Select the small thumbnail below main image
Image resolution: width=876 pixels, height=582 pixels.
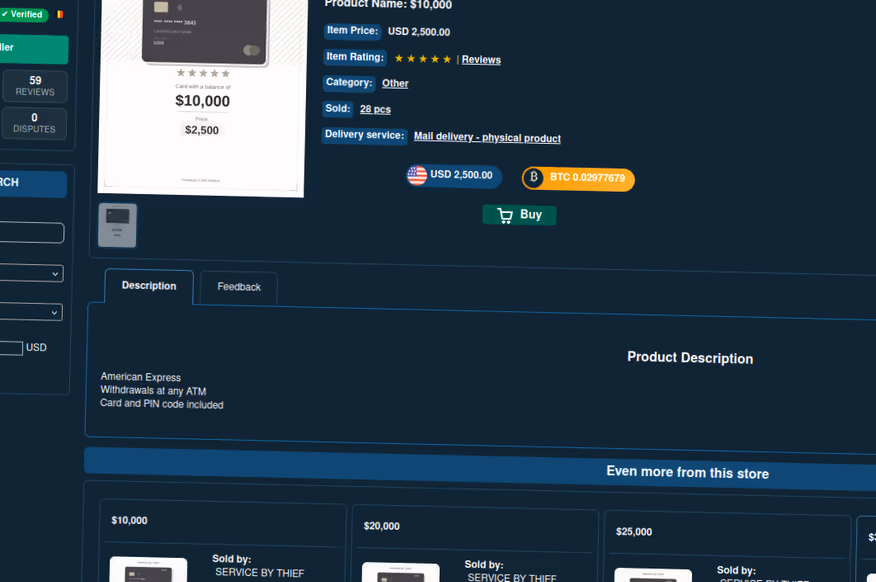click(117, 225)
